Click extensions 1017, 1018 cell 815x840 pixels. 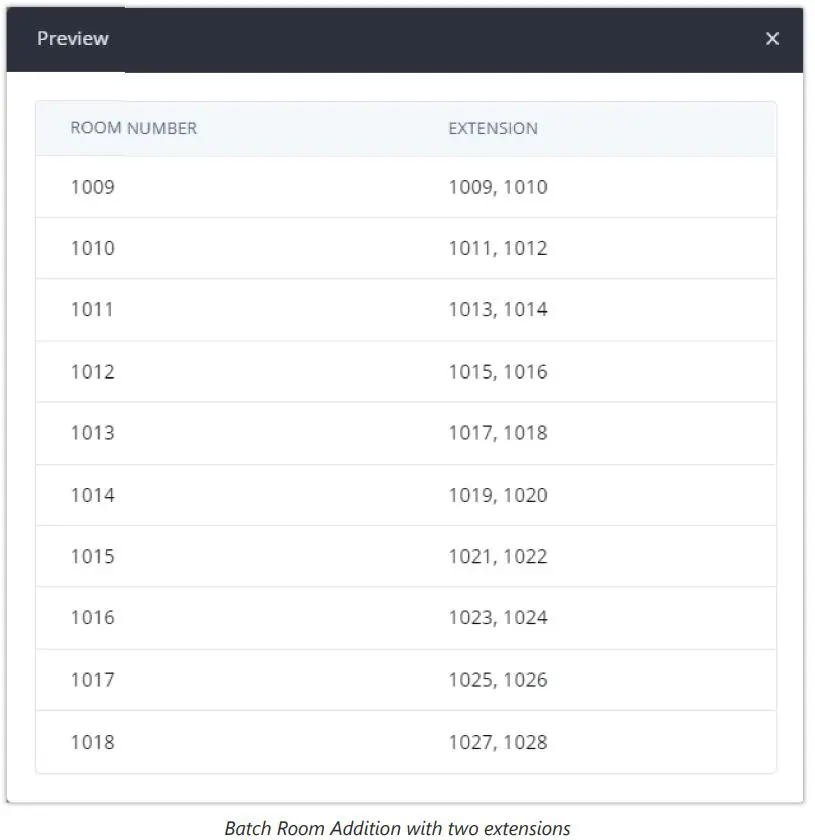[x=497, y=433]
